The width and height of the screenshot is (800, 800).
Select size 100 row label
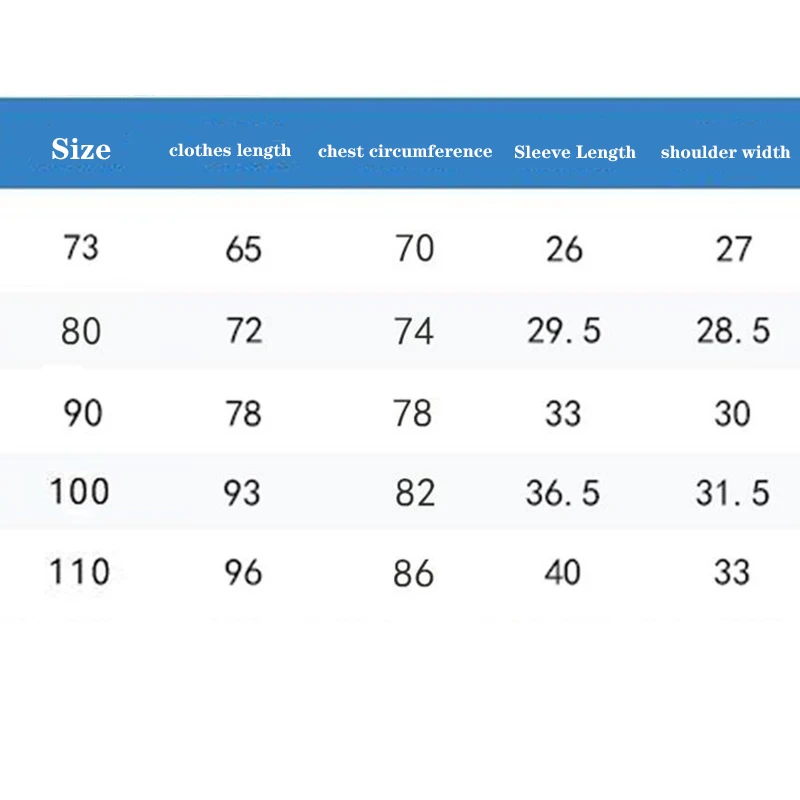coord(79,491)
